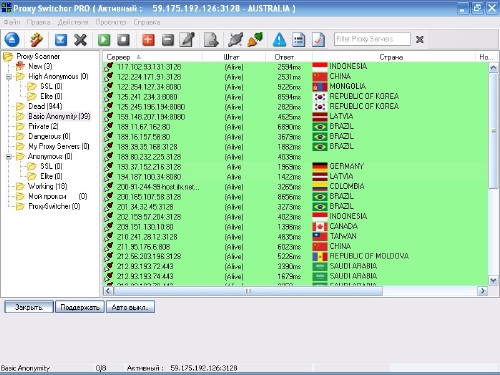The width and height of the screenshot is (500, 375).
Task: Select proxy row 209.151.130.10:80
Action: pos(295,227)
